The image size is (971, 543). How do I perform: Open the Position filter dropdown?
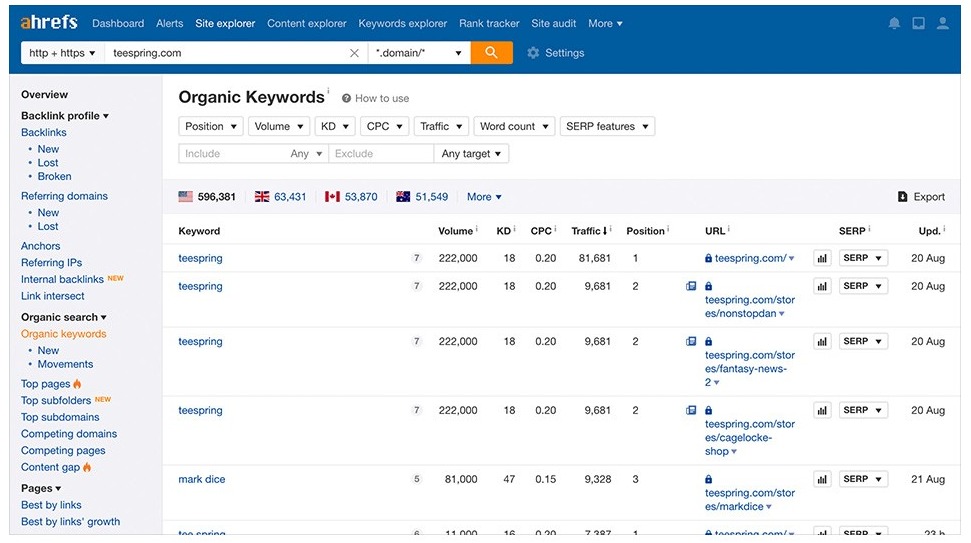[211, 126]
